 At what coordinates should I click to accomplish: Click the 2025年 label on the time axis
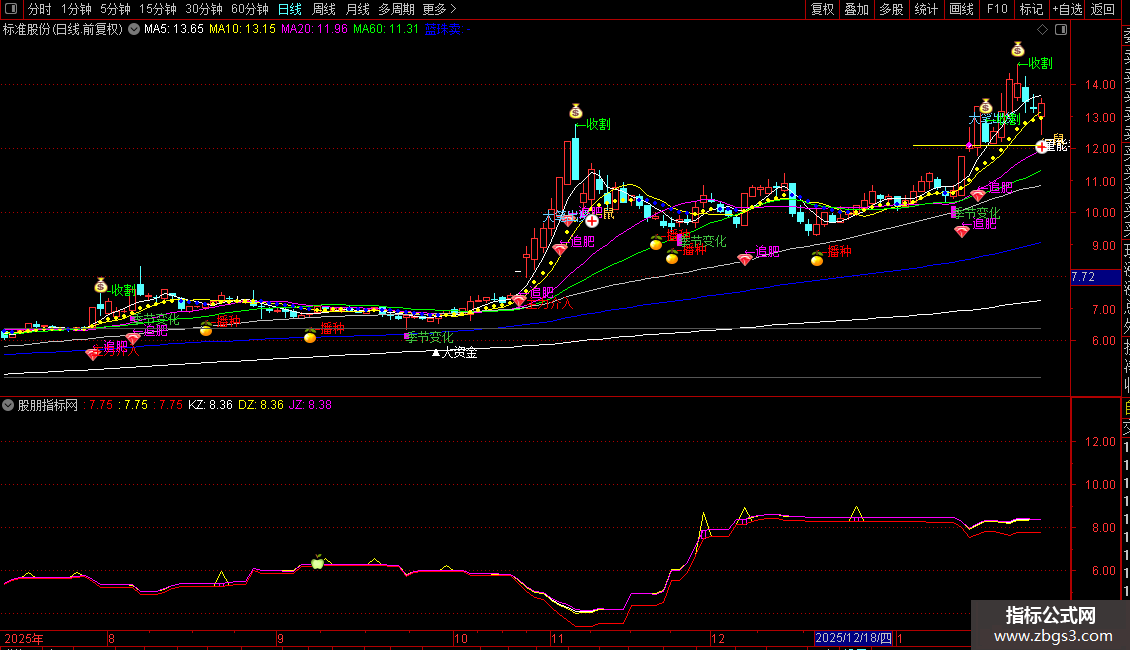click(24, 638)
